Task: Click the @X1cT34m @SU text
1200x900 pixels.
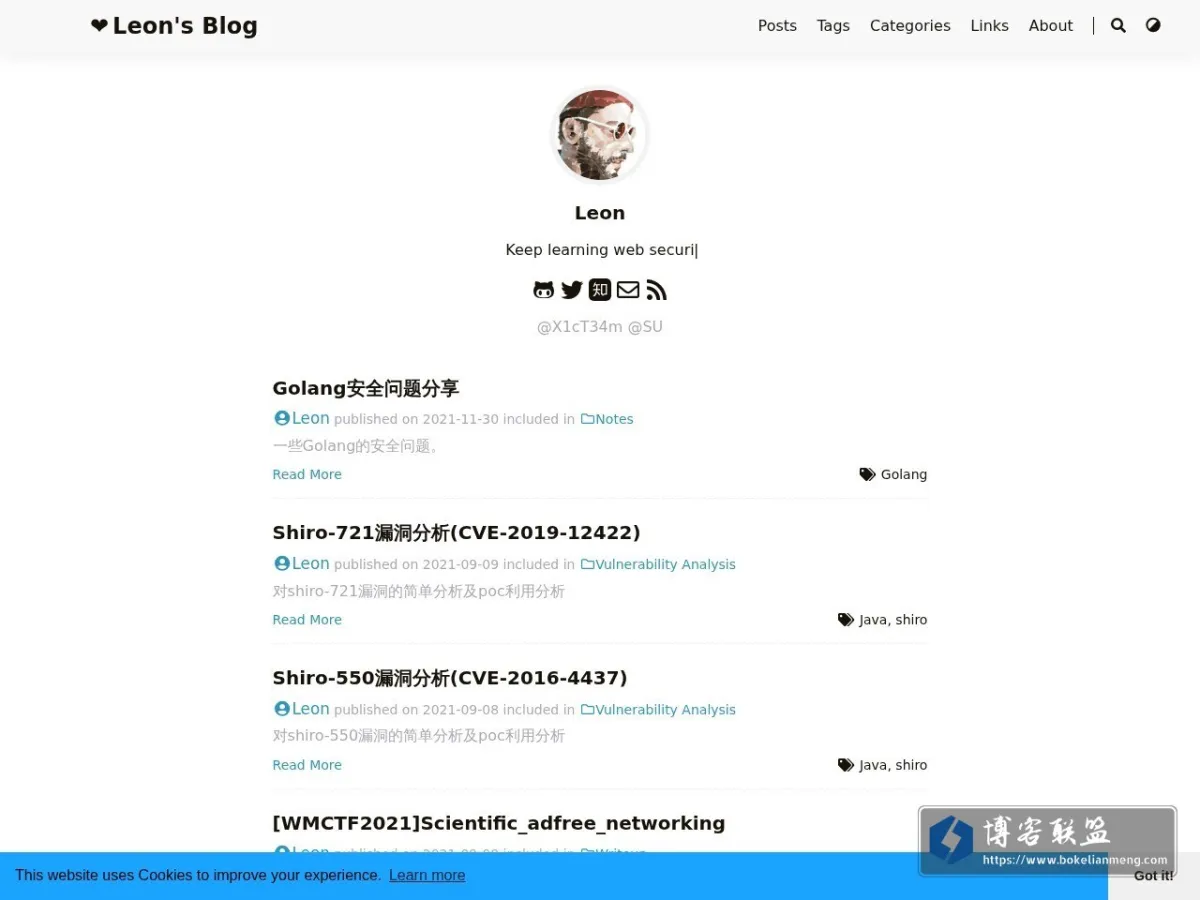Action: tap(600, 327)
